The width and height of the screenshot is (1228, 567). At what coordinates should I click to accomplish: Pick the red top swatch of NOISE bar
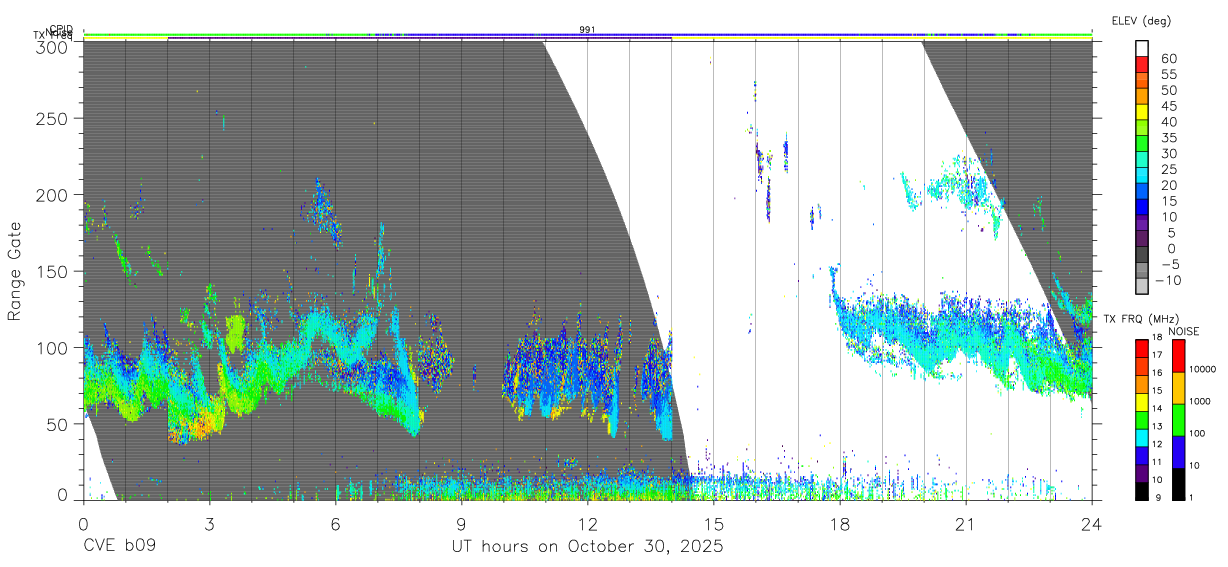click(x=1178, y=356)
